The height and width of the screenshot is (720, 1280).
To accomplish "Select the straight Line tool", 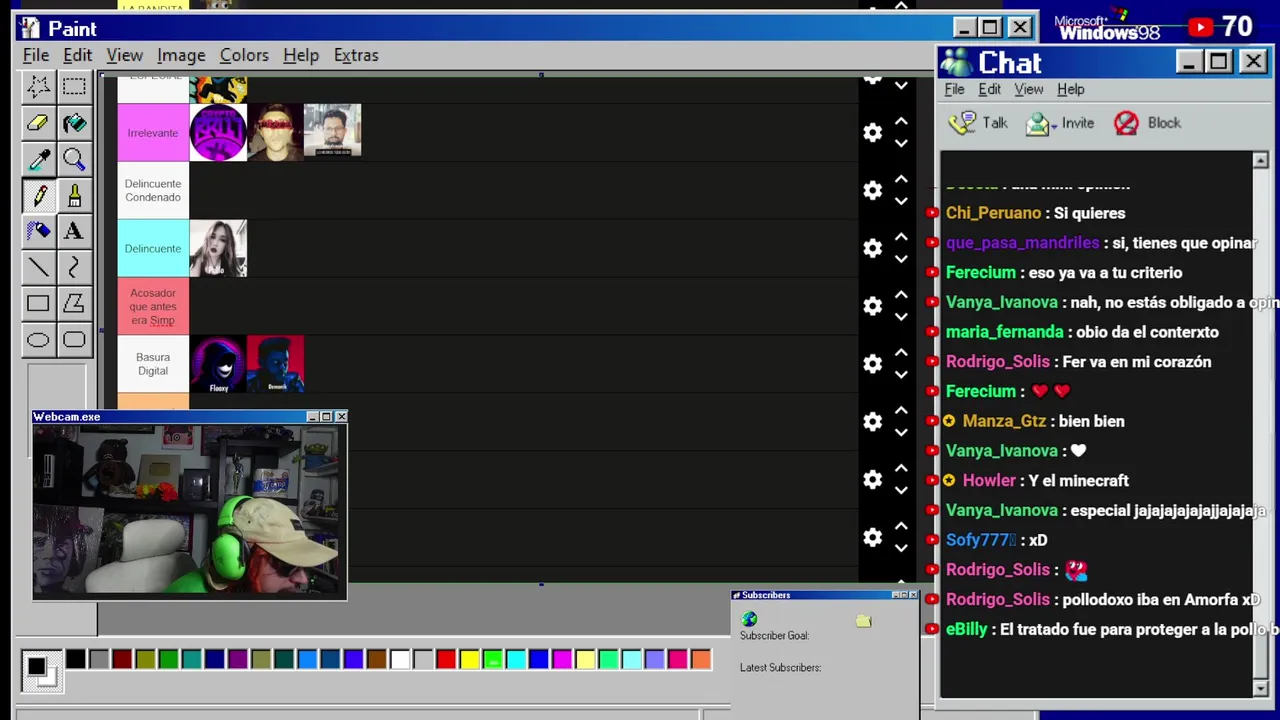I will [x=38, y=267].
